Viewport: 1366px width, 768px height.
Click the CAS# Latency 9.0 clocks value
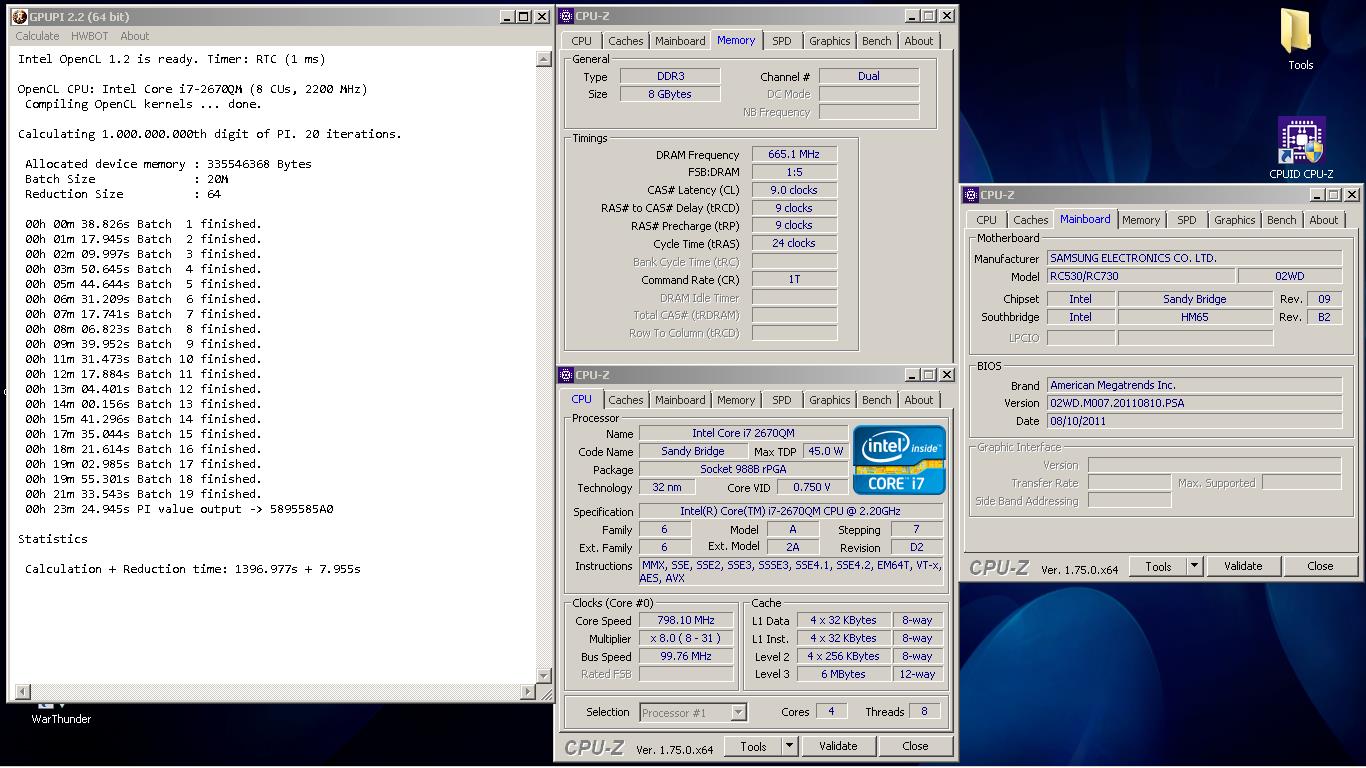794,190
